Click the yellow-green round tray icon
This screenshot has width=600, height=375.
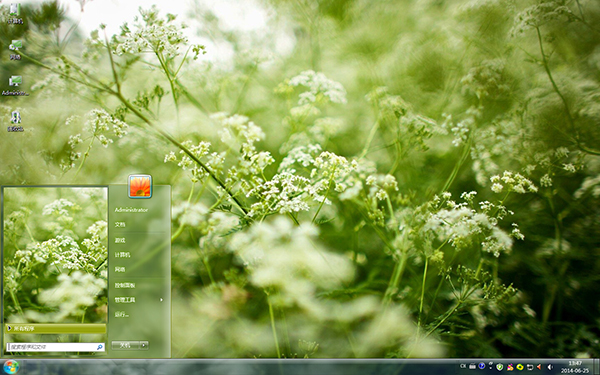tap(520, 367)
